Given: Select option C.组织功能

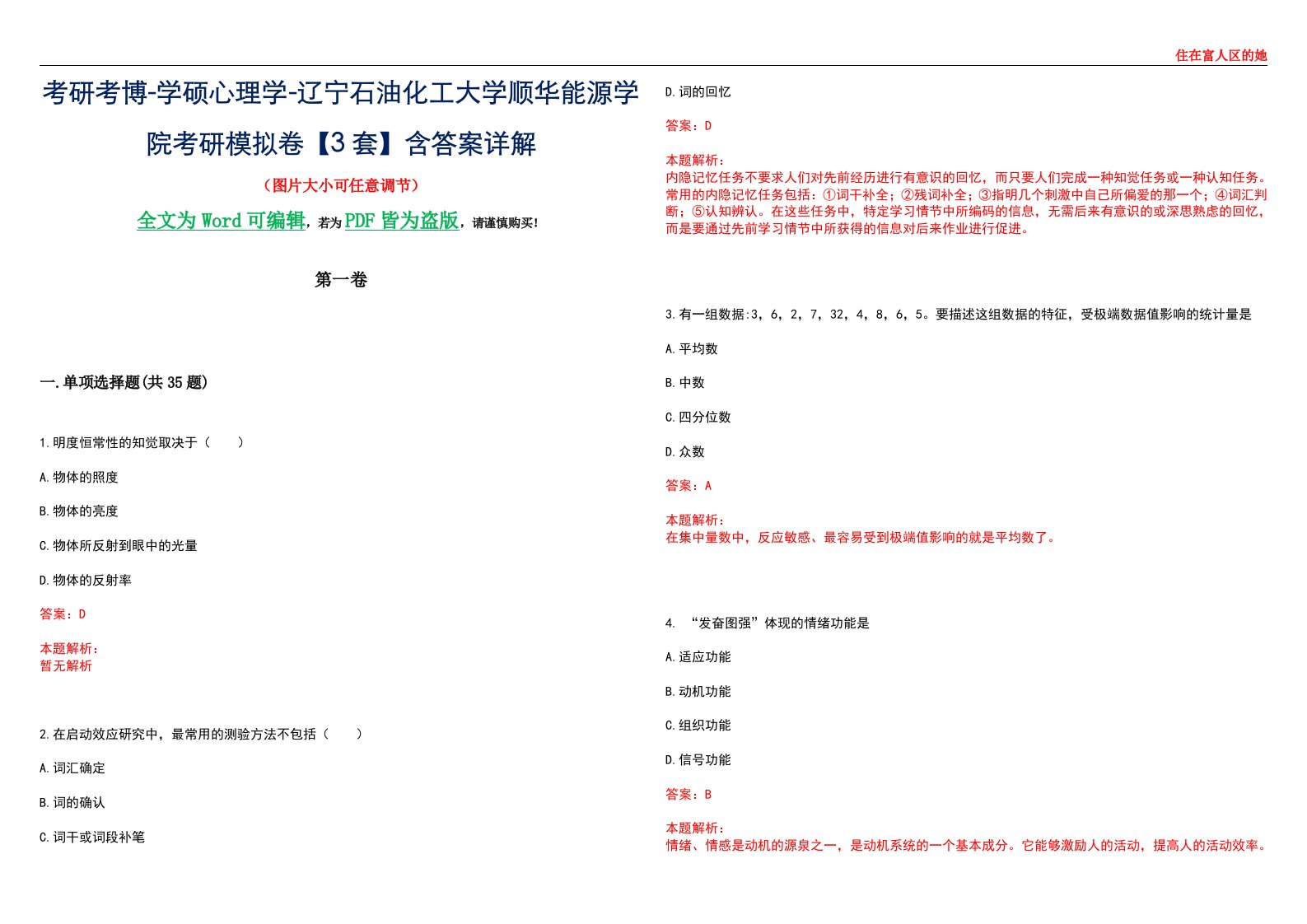Looking at the screenshot, I should click(x=698, y=726).
